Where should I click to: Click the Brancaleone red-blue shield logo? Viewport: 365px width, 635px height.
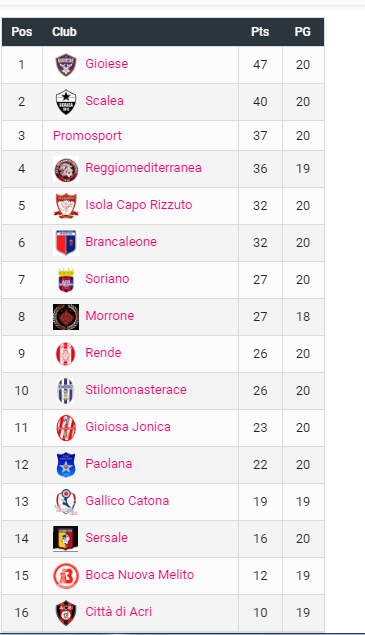click(66, 243)
